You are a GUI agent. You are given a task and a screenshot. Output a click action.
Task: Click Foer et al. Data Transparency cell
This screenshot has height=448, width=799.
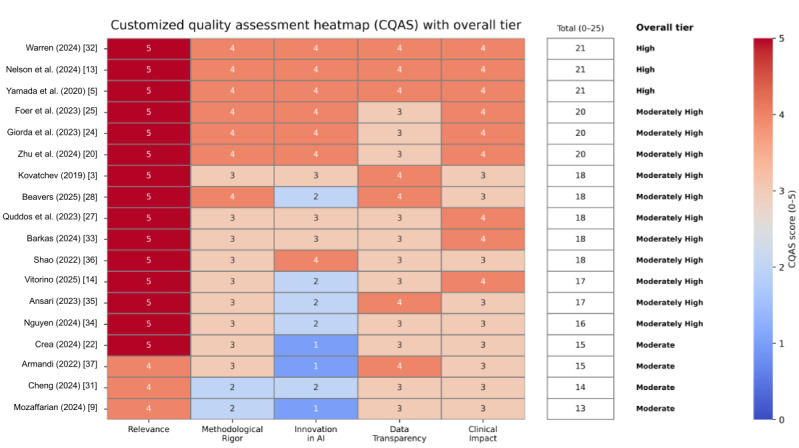(x=399, y=112)
